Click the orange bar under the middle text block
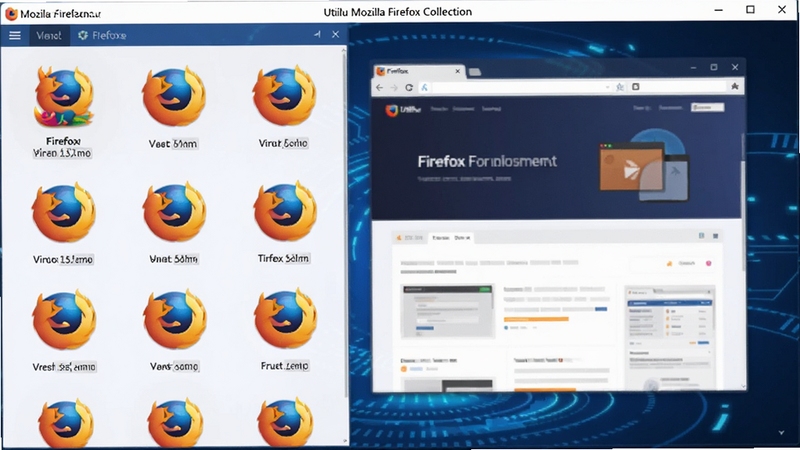800x450 pixels. (536, 319)
